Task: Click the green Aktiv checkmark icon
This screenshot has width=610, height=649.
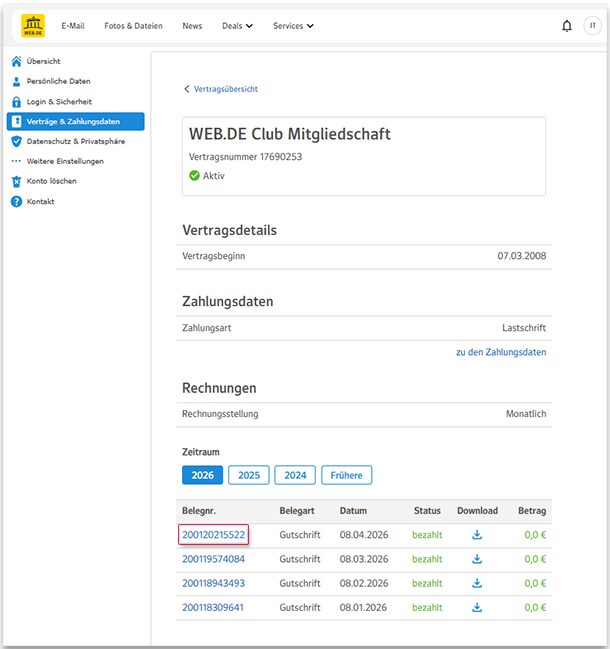Action: 194,176
